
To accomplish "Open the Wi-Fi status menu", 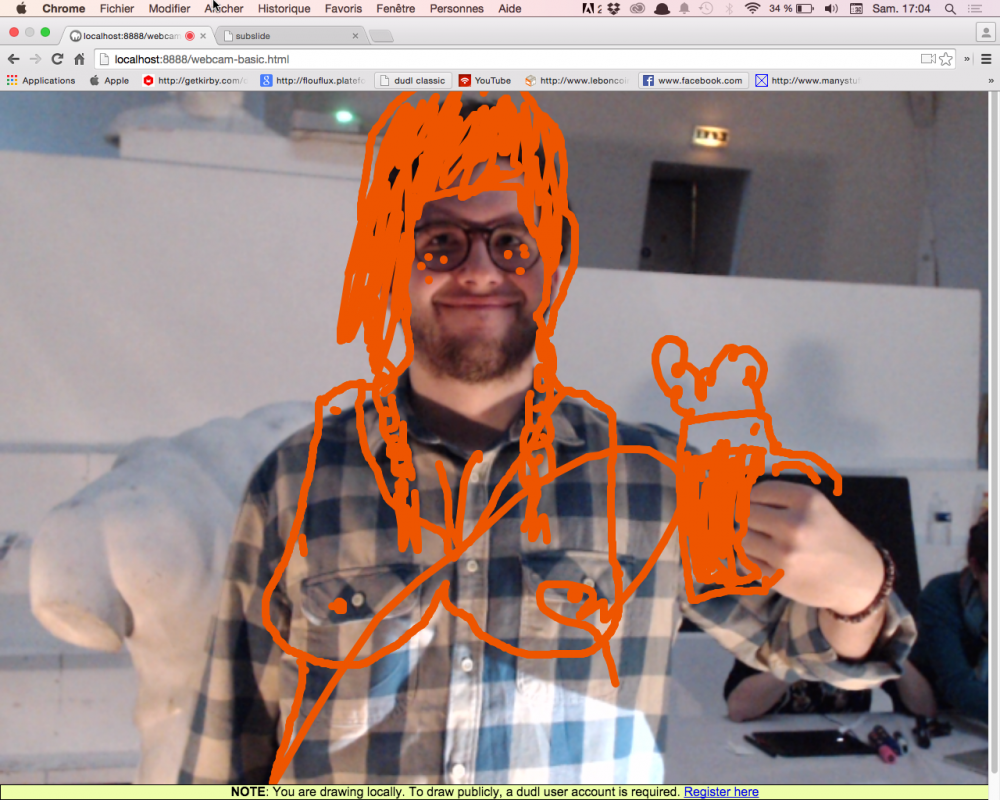I will pyautogui.click(x=753, y=8).
